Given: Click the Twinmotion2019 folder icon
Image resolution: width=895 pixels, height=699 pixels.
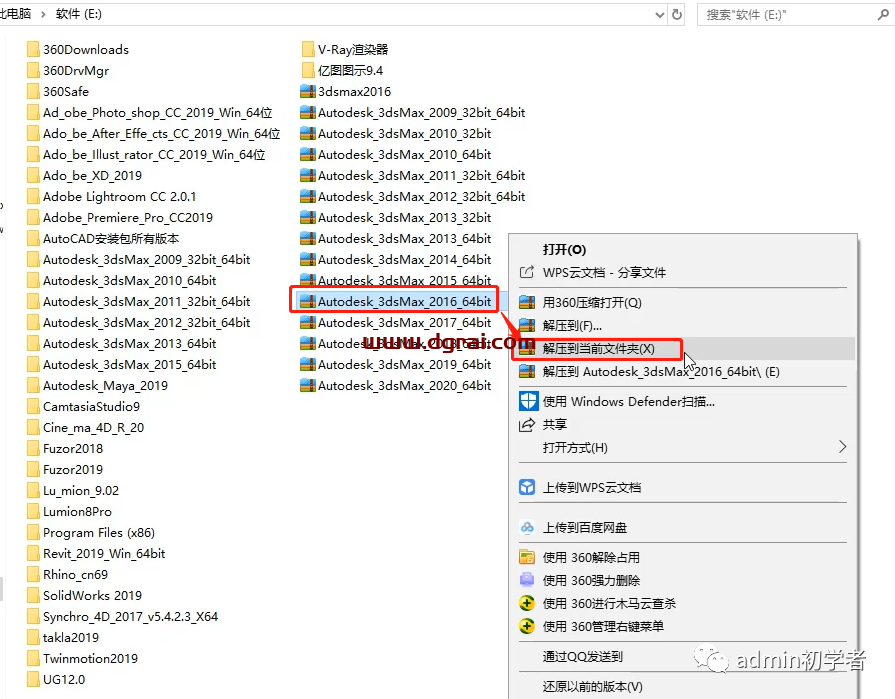Looking at the screenshot, I should tap(33, 658).
